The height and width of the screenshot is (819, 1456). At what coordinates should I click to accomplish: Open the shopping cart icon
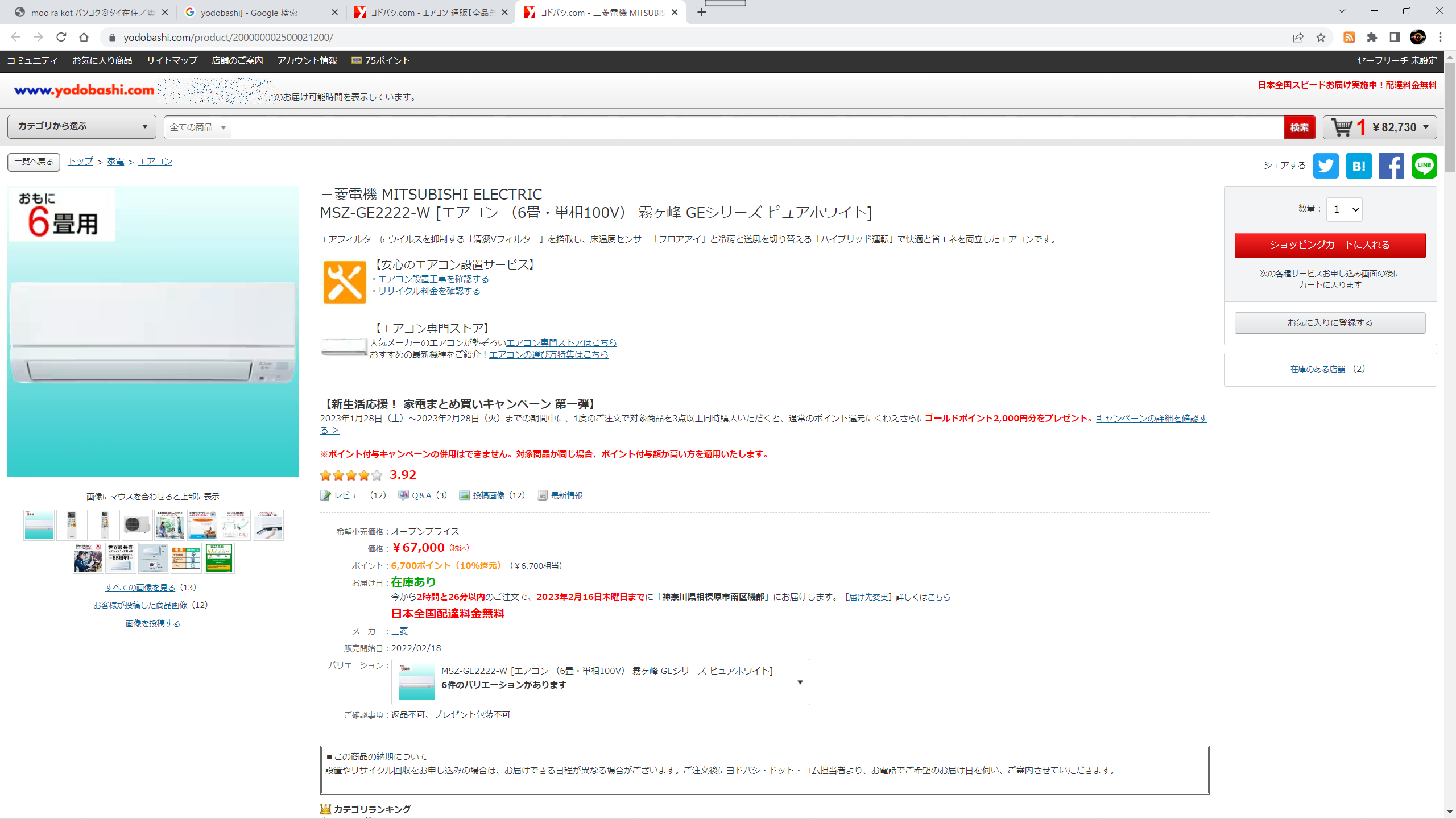(x=1342, y=127)
